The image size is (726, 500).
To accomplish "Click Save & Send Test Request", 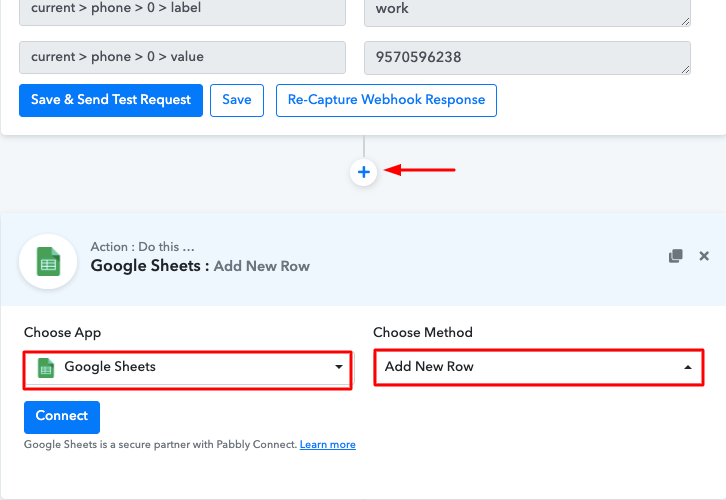I will pyautogui.click(x=111, y=100).
